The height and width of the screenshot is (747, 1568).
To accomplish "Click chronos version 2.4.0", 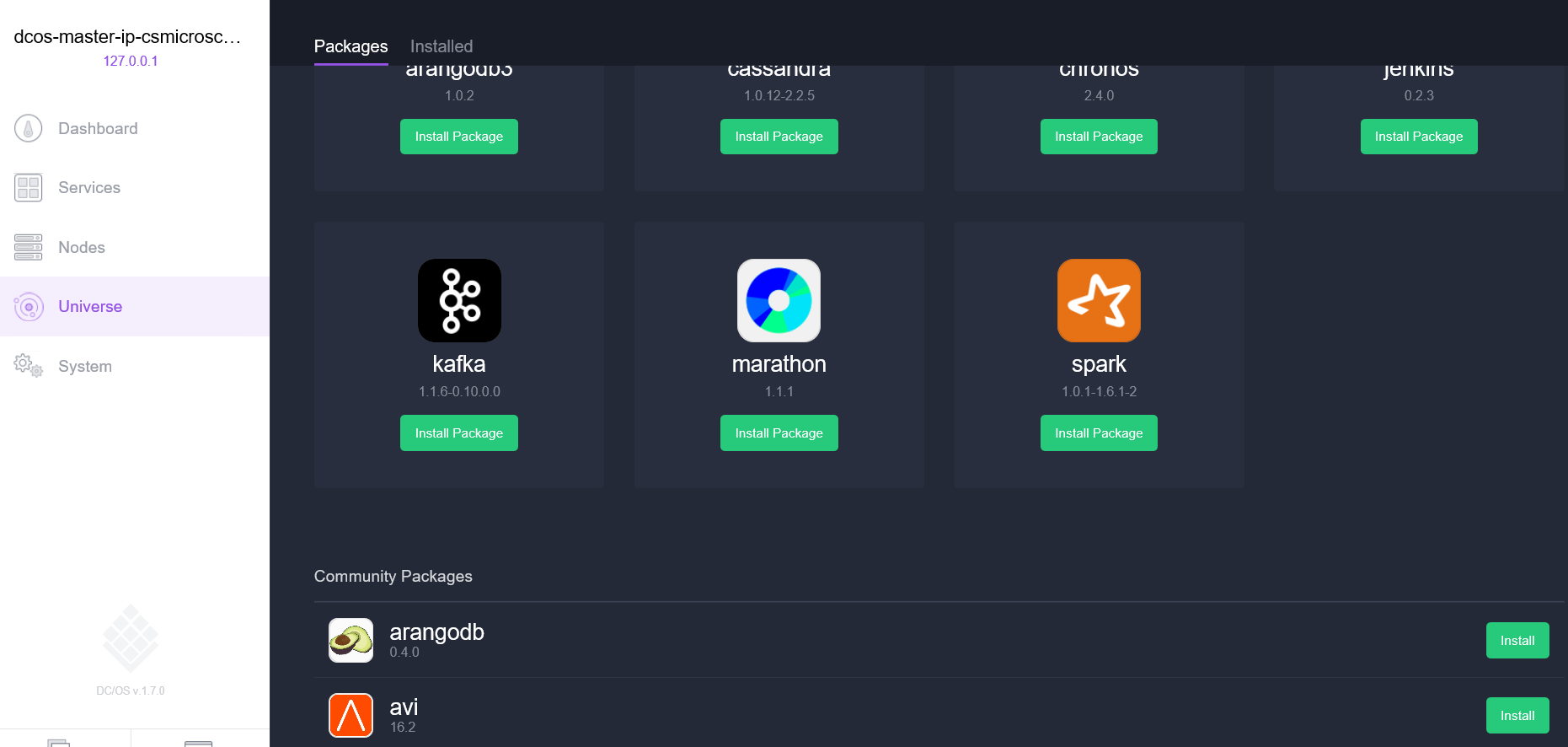I will point(1099,96).
